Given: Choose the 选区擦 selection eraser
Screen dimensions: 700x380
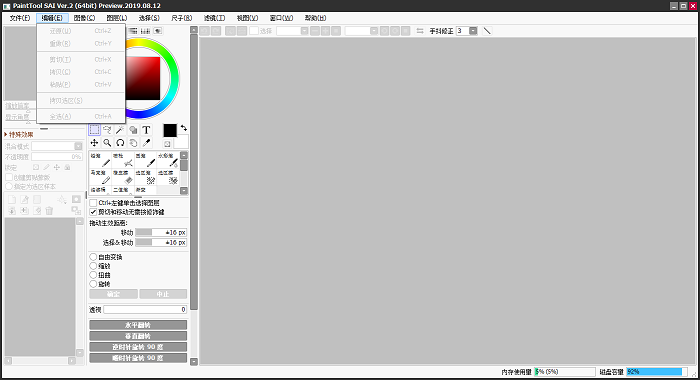Looking at the screenshot, I should click(x=168, y=177).
